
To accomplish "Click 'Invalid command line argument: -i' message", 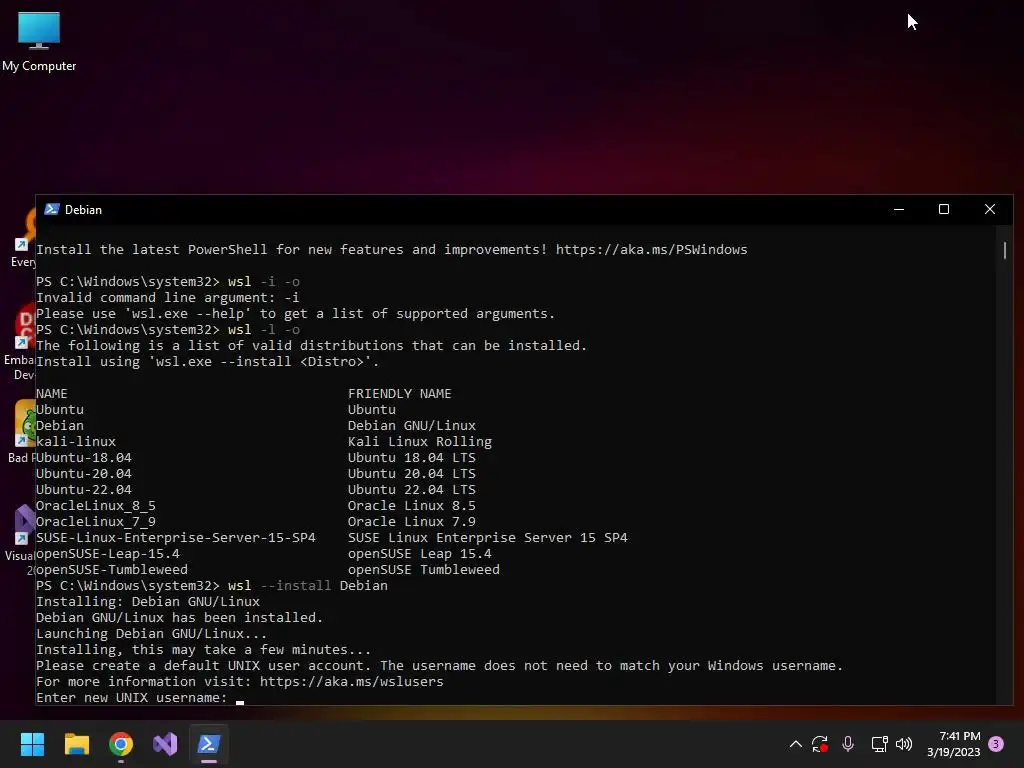I will pos(168,298).
